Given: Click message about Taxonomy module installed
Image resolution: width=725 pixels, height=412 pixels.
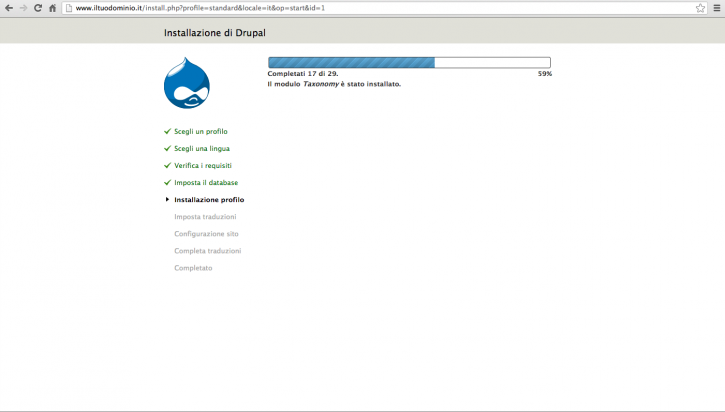Looking at the screenshot, I should coord(334,84).
